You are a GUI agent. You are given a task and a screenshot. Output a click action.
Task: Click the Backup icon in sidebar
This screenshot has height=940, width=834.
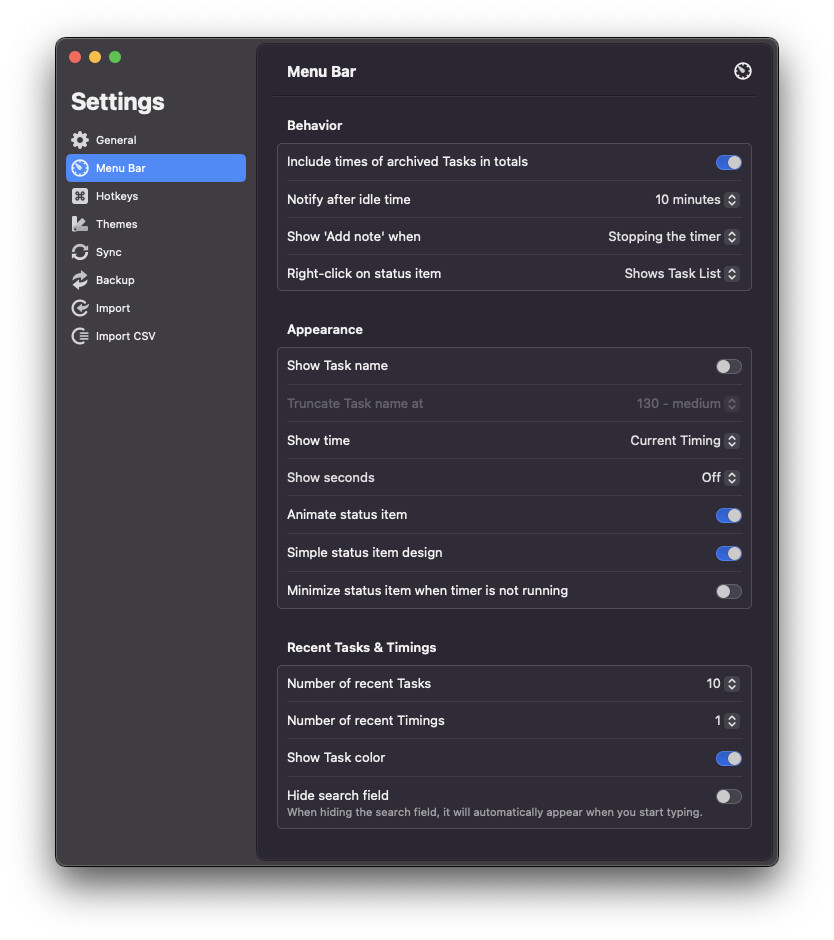click(80, 280)
